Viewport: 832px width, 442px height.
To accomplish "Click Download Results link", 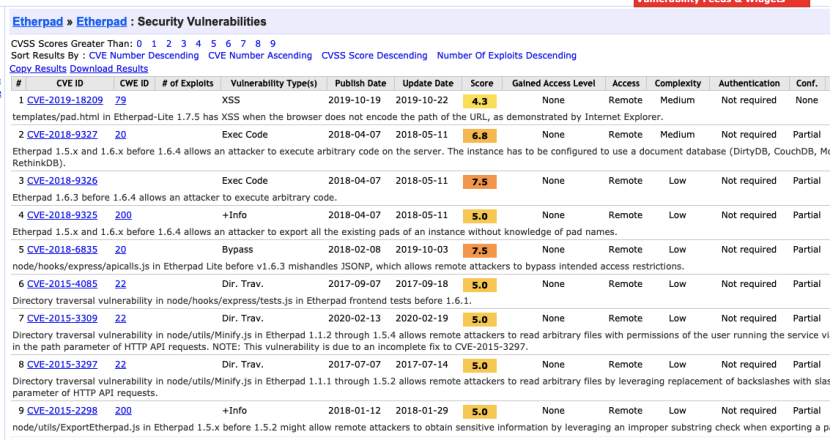I will pos(109,68).
